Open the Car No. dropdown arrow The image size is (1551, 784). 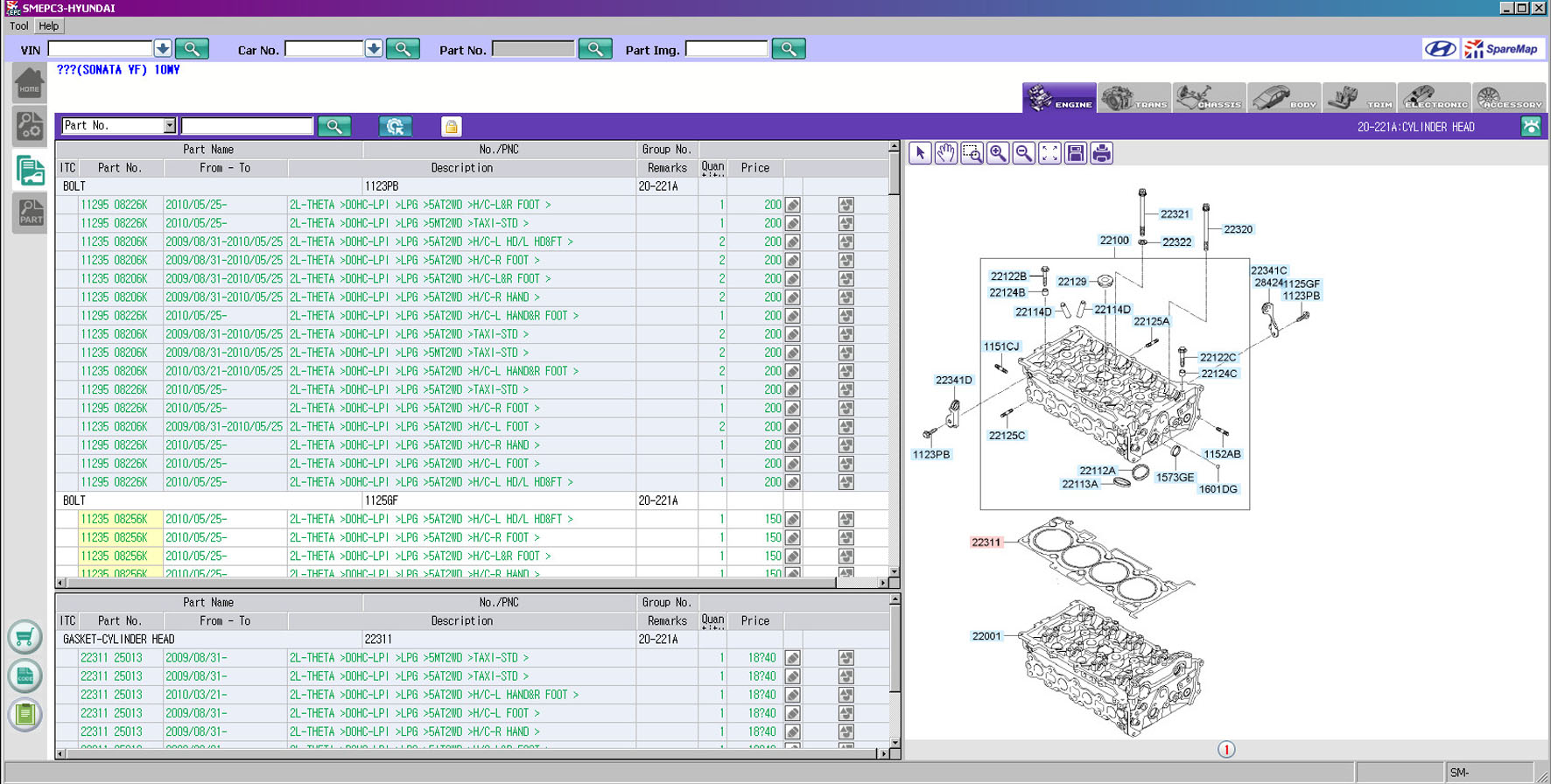374,49
